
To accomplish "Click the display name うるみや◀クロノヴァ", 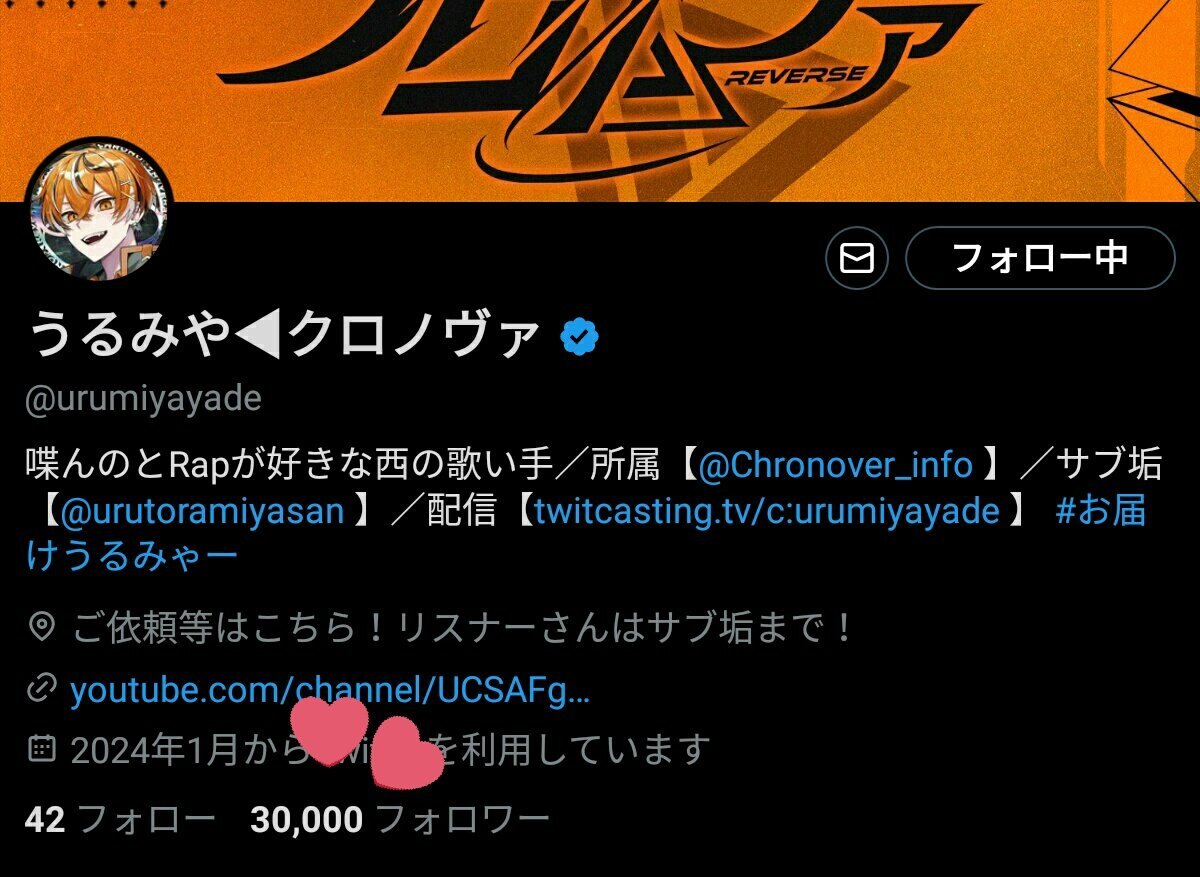I will (284, 336).
